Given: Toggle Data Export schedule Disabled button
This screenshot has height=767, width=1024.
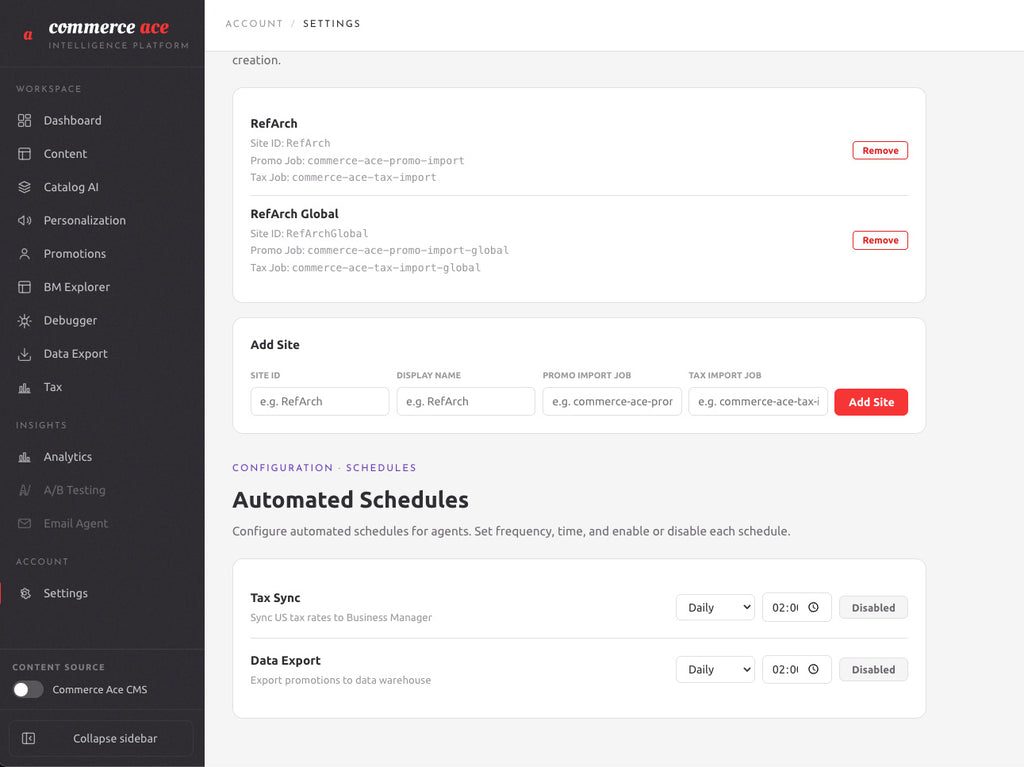Looking at the screenshot, I should pos(873,670).
